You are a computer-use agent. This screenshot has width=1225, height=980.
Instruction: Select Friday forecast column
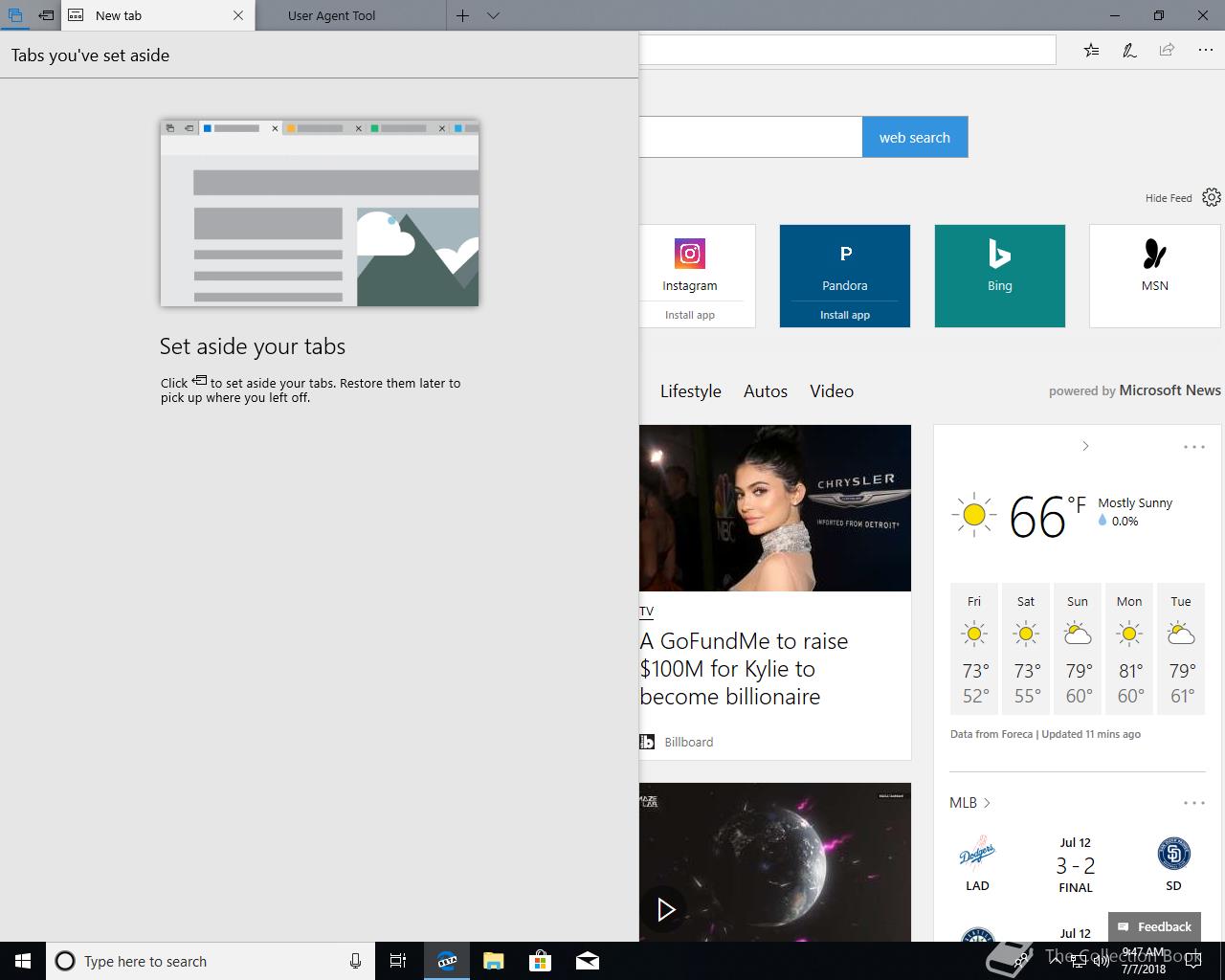[974, 649]
